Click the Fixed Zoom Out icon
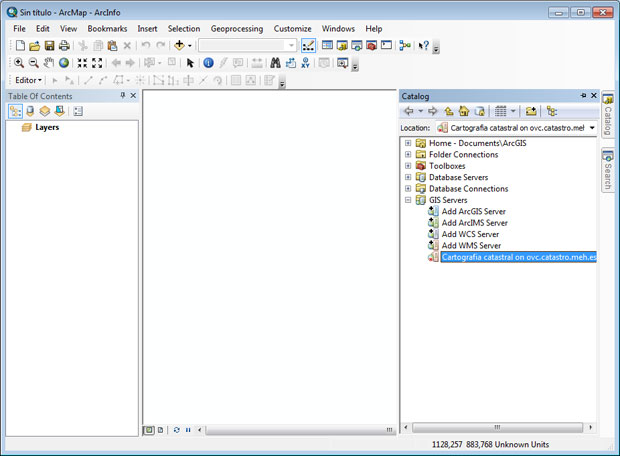This screenshot has height=456, width=620. point(97,62)
